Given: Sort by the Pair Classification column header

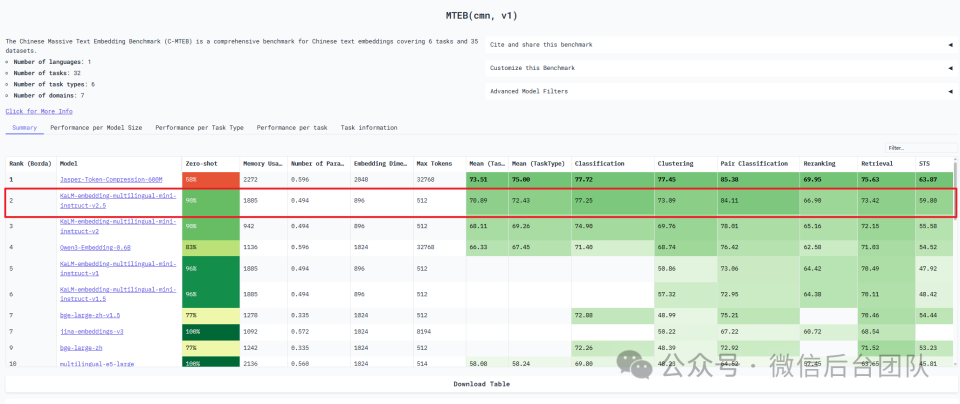Looking at the screenshot, I should pyautogui.click(x=759, y=164).
